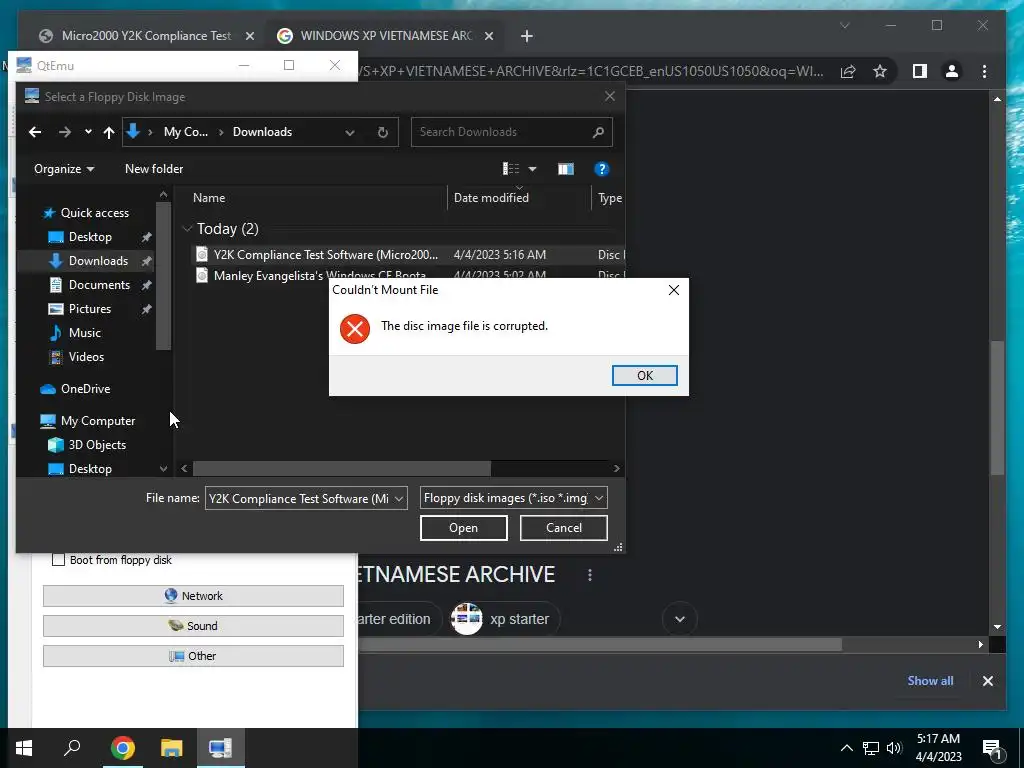Refresh the Downloads folder view
The image size is (1024, 768).
pyautogui.click(x=383, y=133)
